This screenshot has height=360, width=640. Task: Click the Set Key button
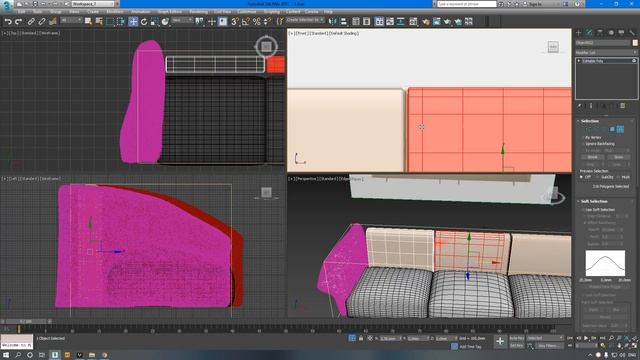[x=516, y=346]
